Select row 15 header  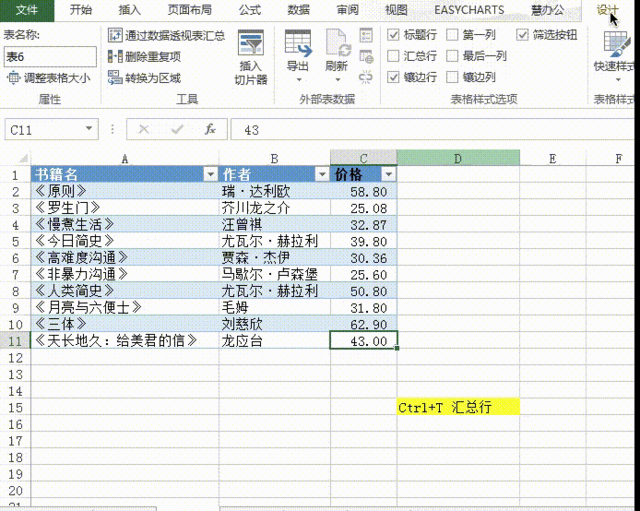coord(15,407)
